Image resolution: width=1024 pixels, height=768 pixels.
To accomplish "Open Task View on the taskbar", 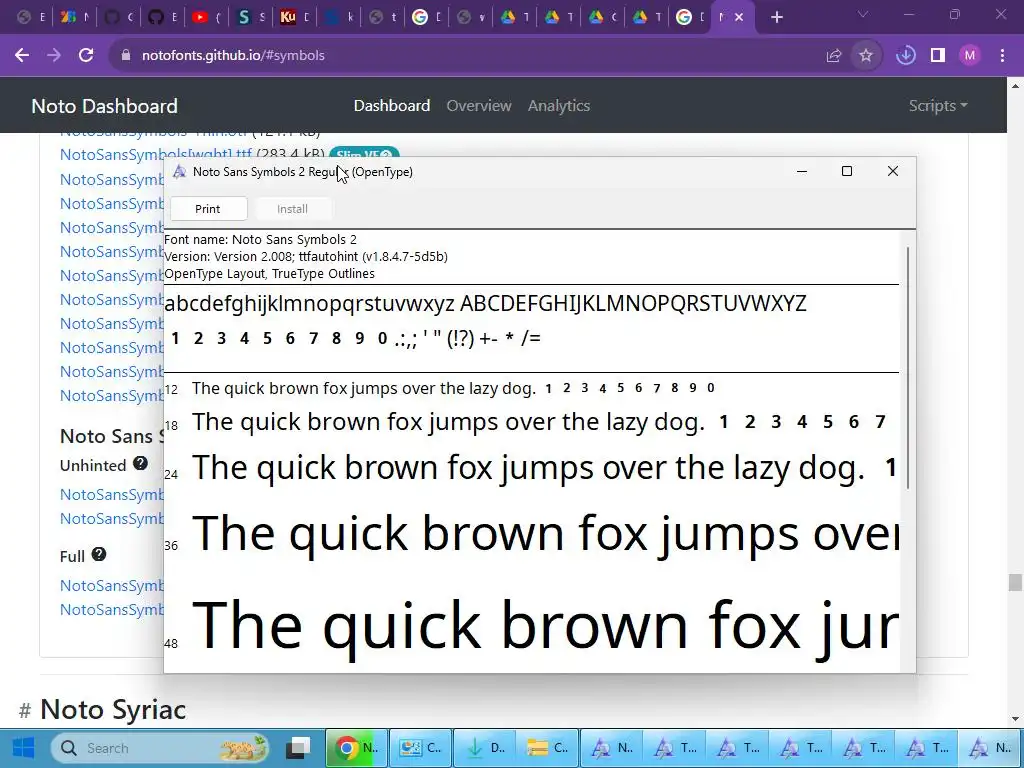I will point(300,748).
